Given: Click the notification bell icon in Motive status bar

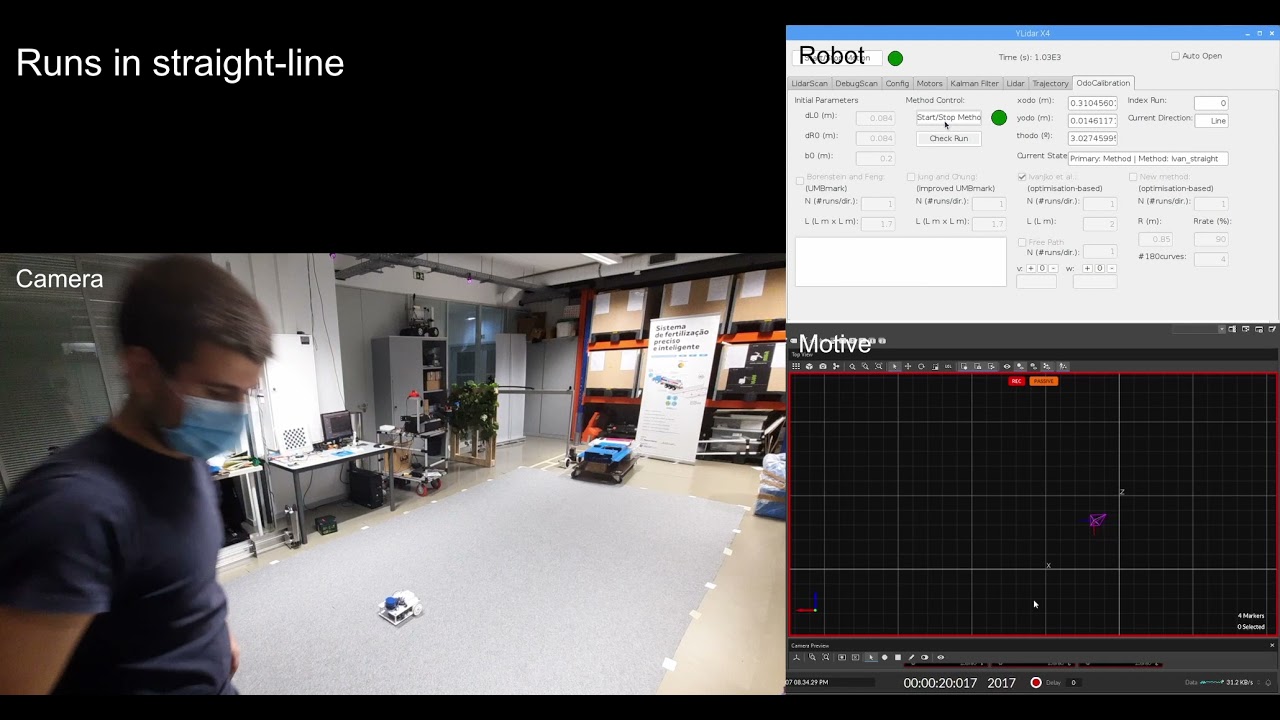Looking at the screenshot, I should pos(1268,683).
